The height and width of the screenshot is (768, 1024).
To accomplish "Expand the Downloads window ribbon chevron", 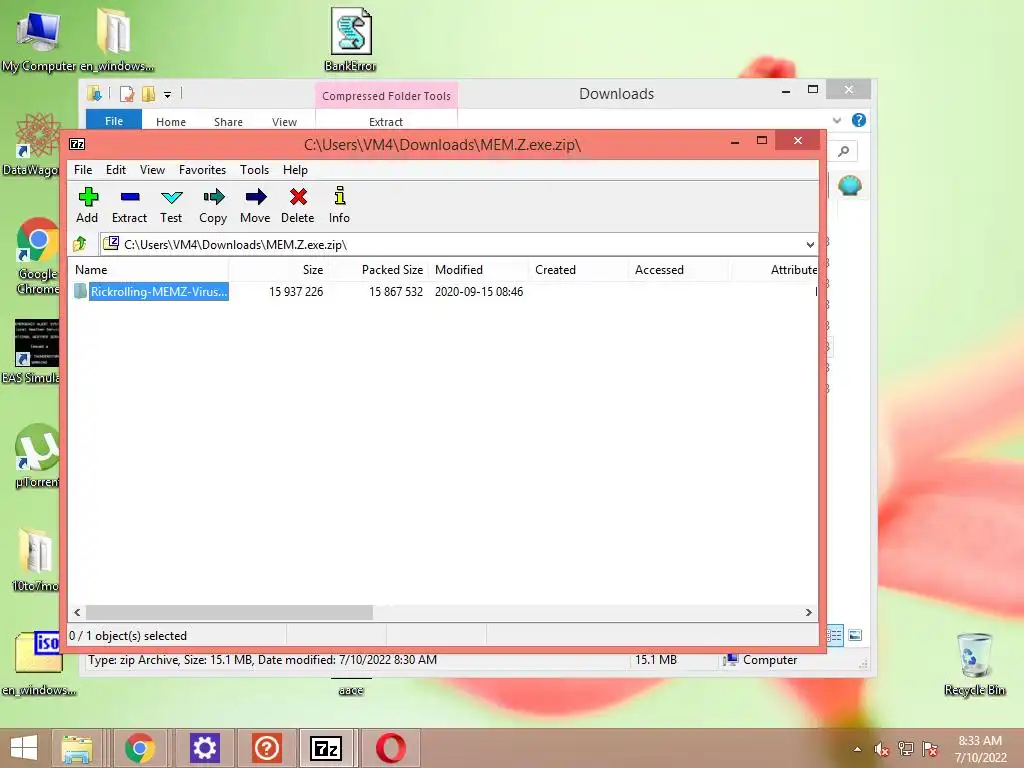I will (x=837, y=120).
